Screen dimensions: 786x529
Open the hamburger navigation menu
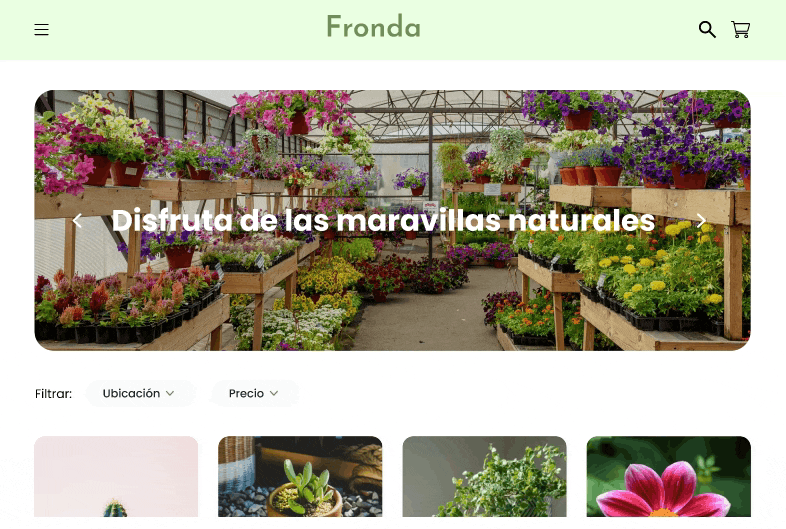point(42,30)
